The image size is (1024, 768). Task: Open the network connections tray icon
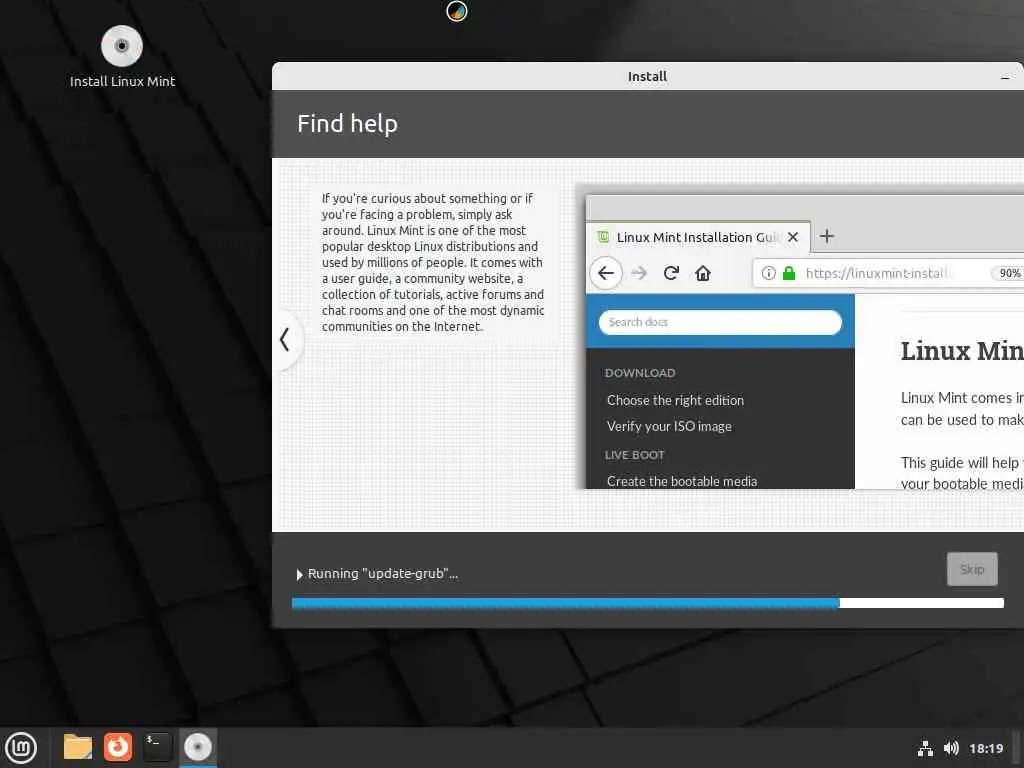click(925, 748)
